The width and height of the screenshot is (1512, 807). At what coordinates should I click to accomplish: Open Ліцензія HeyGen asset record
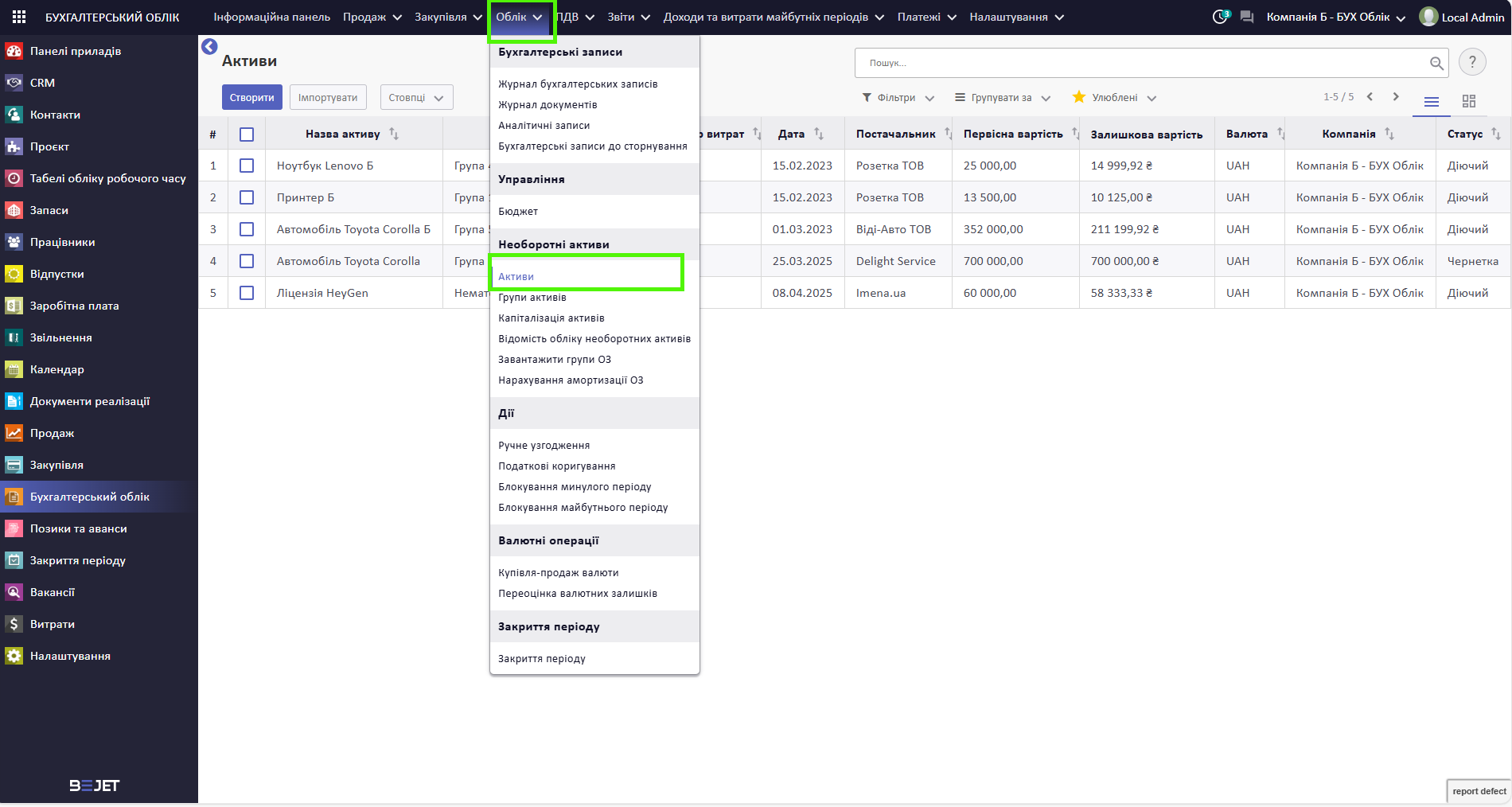pyautogui.click(x=322, y=293)
